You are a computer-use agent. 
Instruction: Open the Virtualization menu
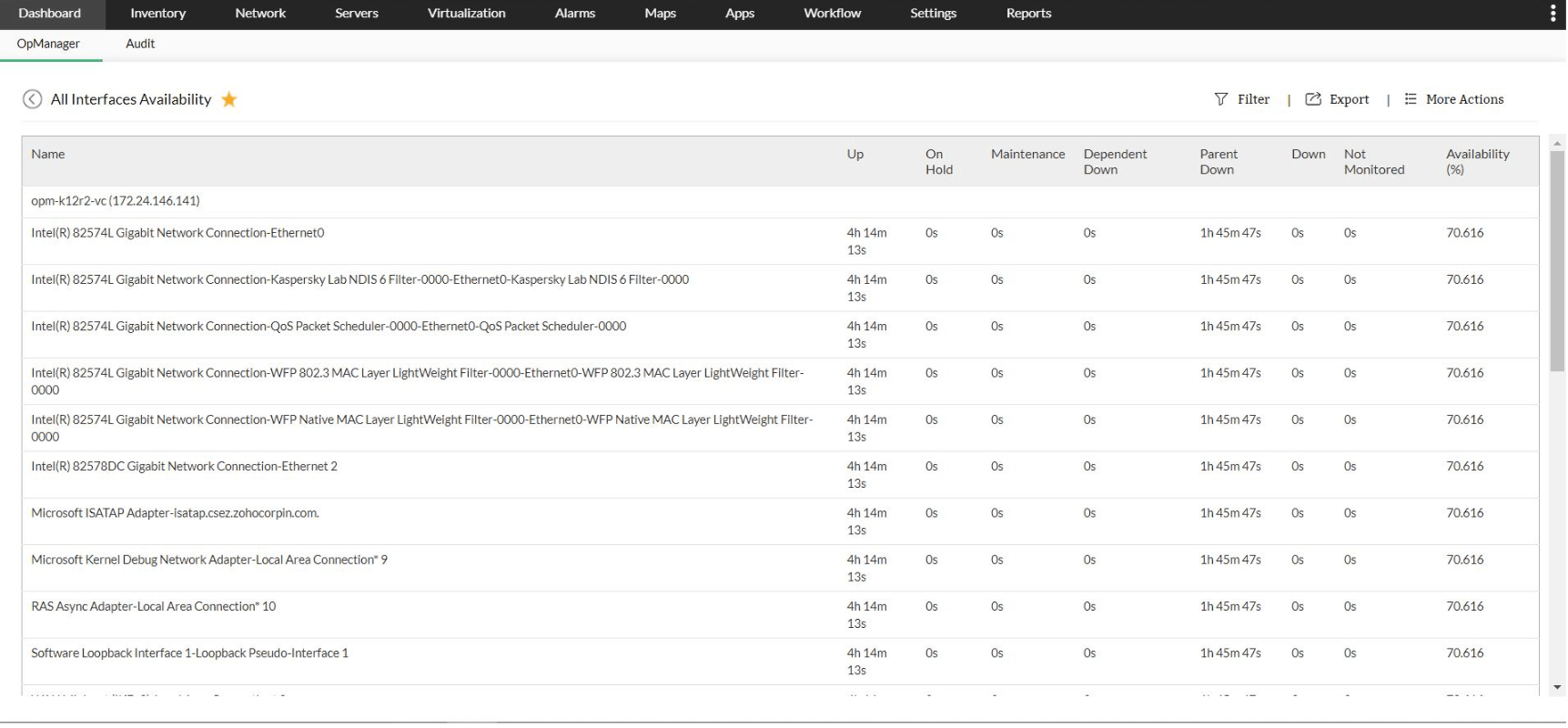[466, 14]
